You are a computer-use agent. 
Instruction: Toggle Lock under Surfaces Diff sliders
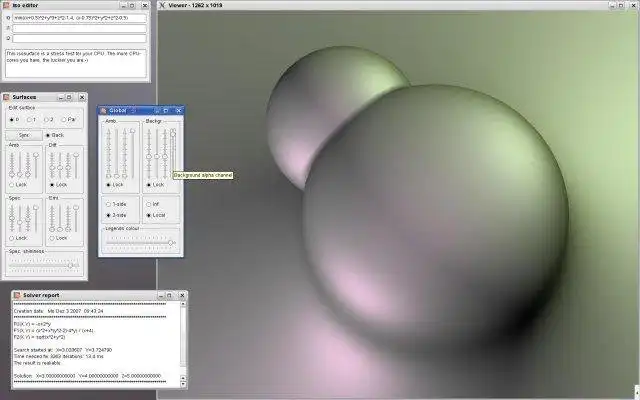(x=52, y=185)
